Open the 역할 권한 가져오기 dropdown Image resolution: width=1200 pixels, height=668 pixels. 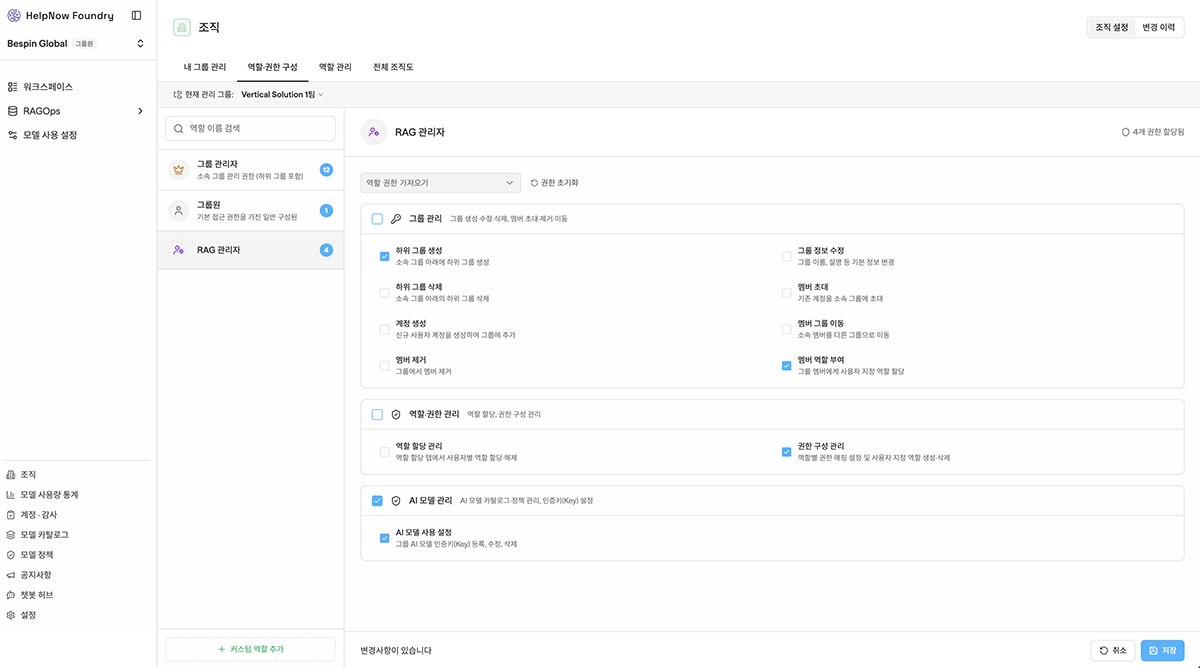(x=440, y=183)
